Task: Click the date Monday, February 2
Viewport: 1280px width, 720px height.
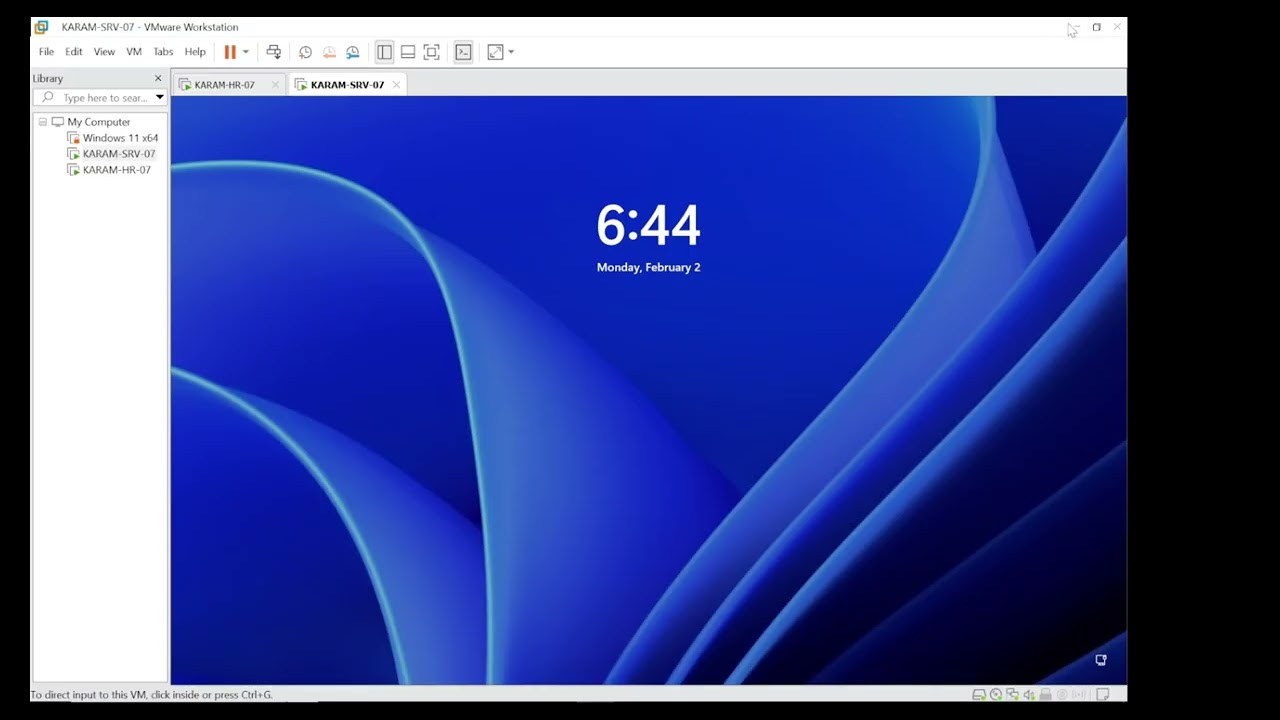Action: [648, 268]
